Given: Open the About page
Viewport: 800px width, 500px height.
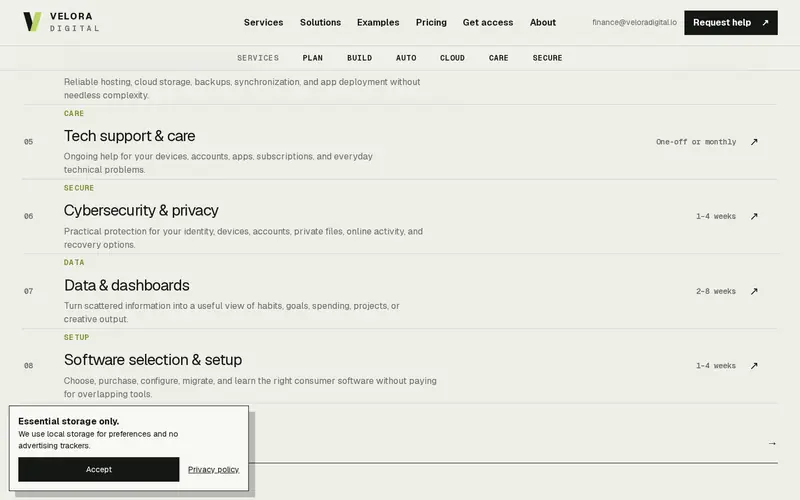Looking at the screenshot, I should [543, 22].
